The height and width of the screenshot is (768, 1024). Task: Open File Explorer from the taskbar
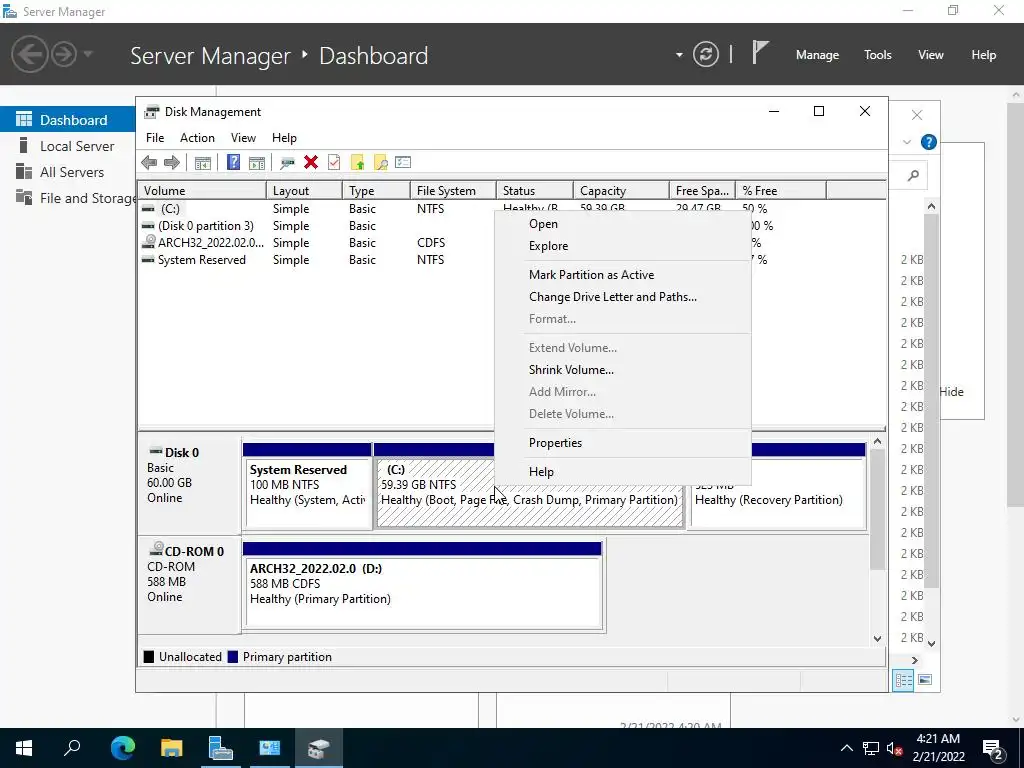click(x=172, y=748)
